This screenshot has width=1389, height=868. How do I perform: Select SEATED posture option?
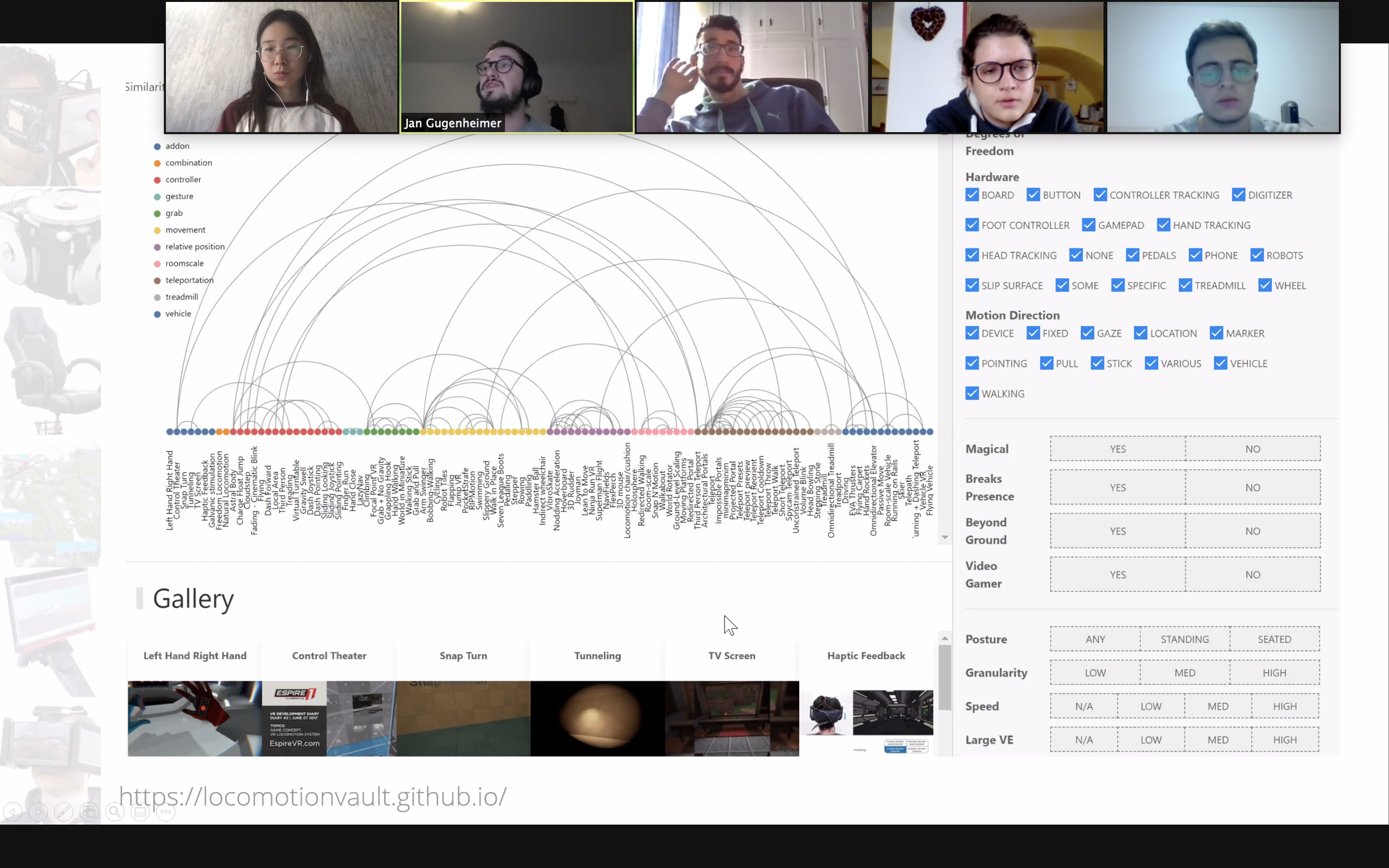(x=1275, y=639)
